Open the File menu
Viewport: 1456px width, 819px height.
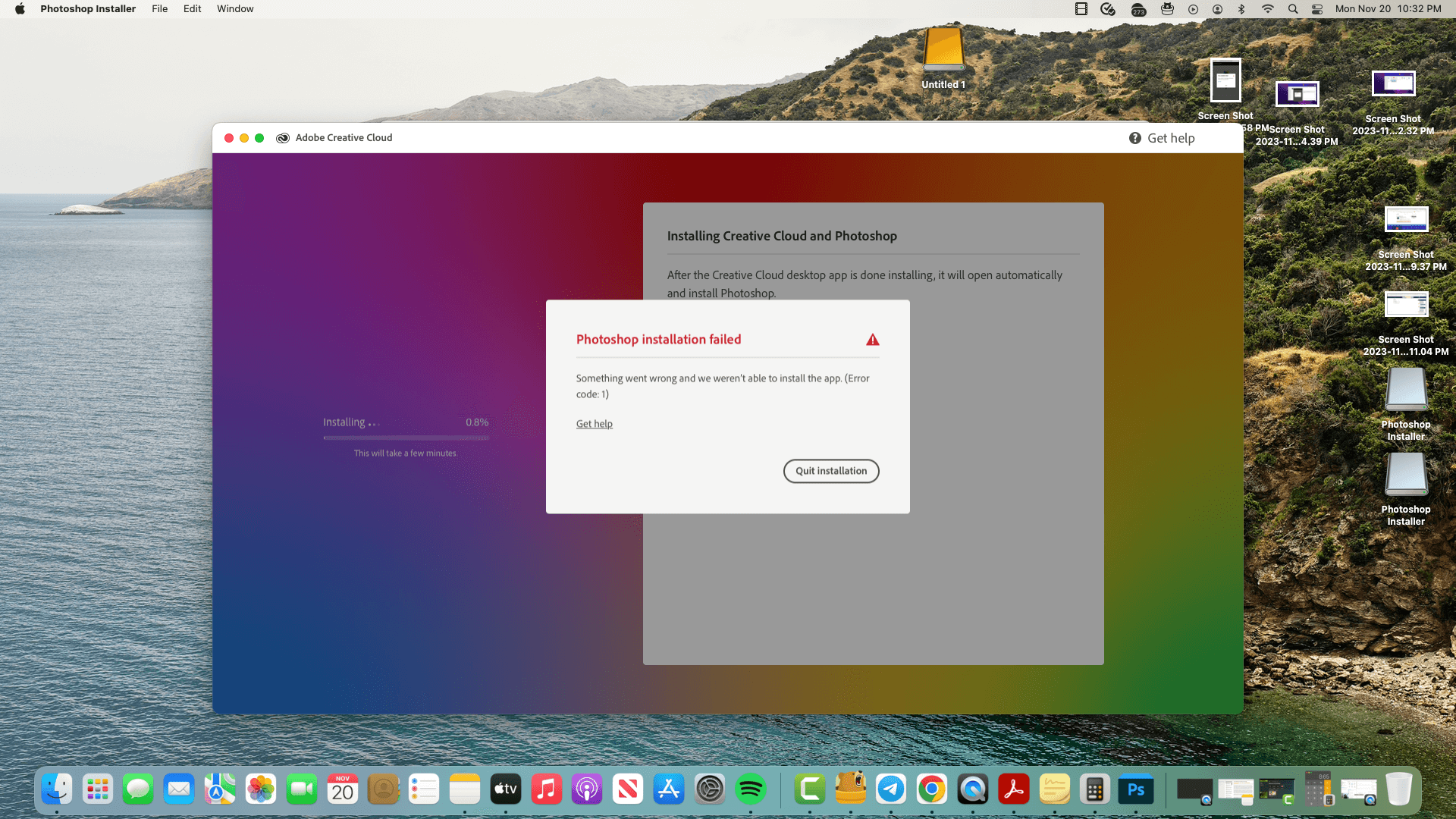159,9
